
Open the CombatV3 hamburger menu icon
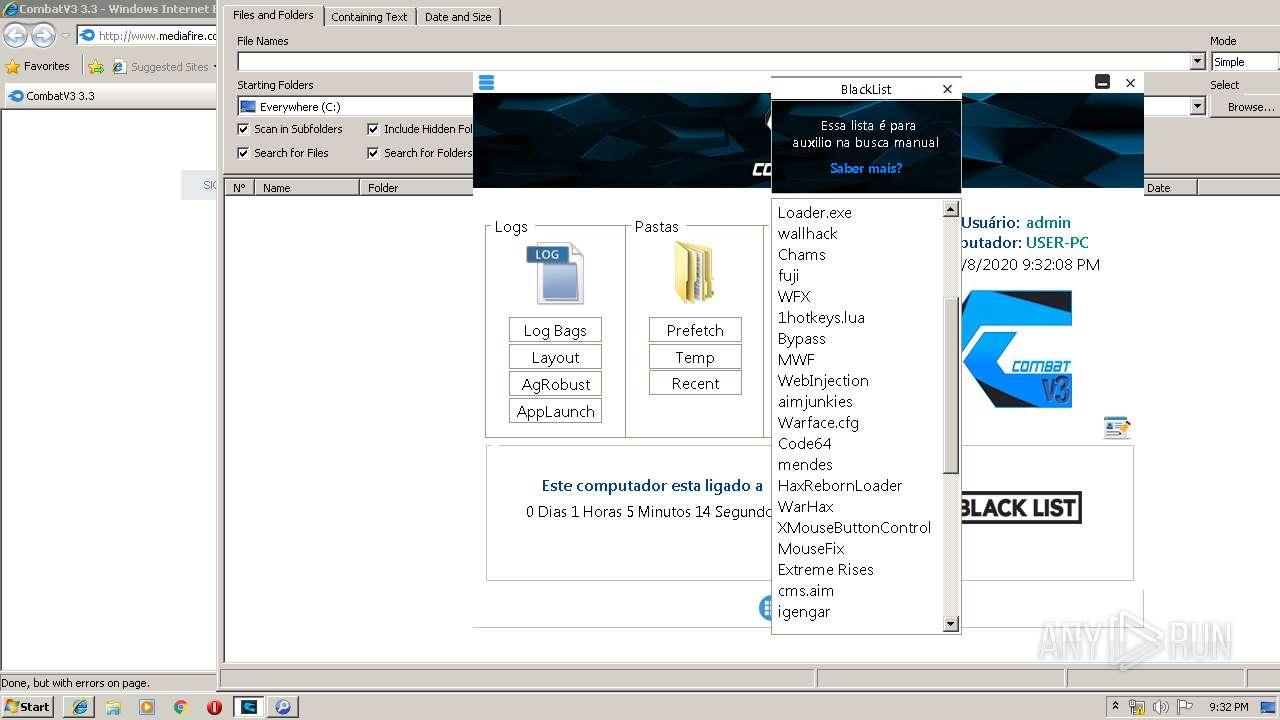pos(486,82)
